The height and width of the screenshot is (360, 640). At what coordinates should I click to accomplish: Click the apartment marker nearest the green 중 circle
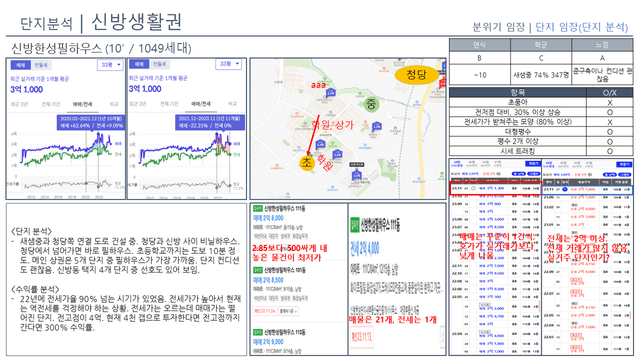click(x=377, y=126)
